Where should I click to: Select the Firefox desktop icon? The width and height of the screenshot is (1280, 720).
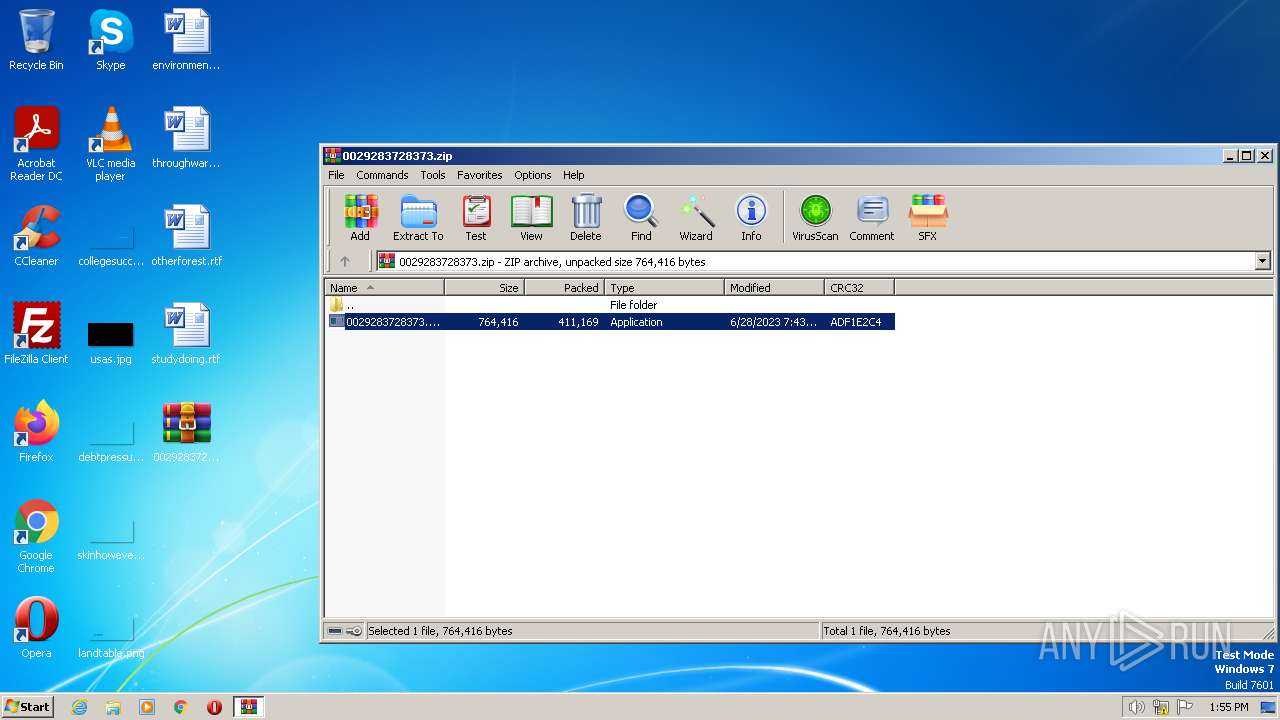(x=36, y=432)
